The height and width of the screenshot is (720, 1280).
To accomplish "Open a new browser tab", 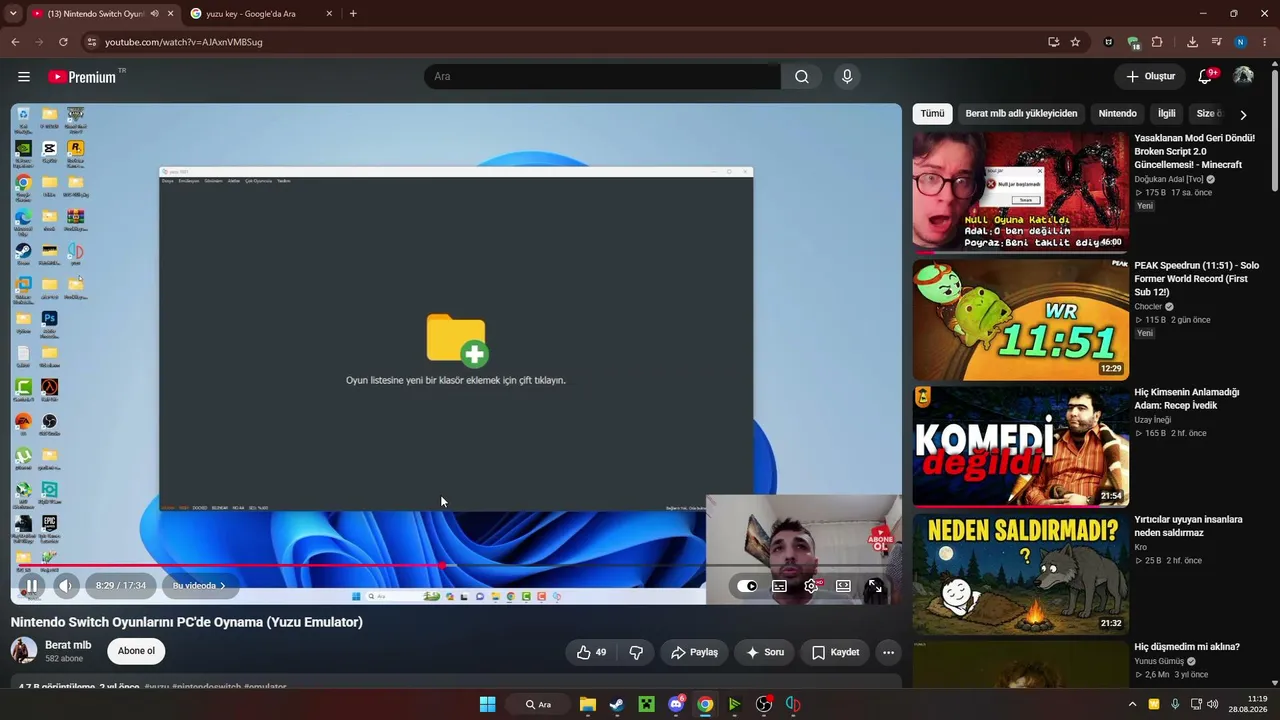I will click(353, 14).
